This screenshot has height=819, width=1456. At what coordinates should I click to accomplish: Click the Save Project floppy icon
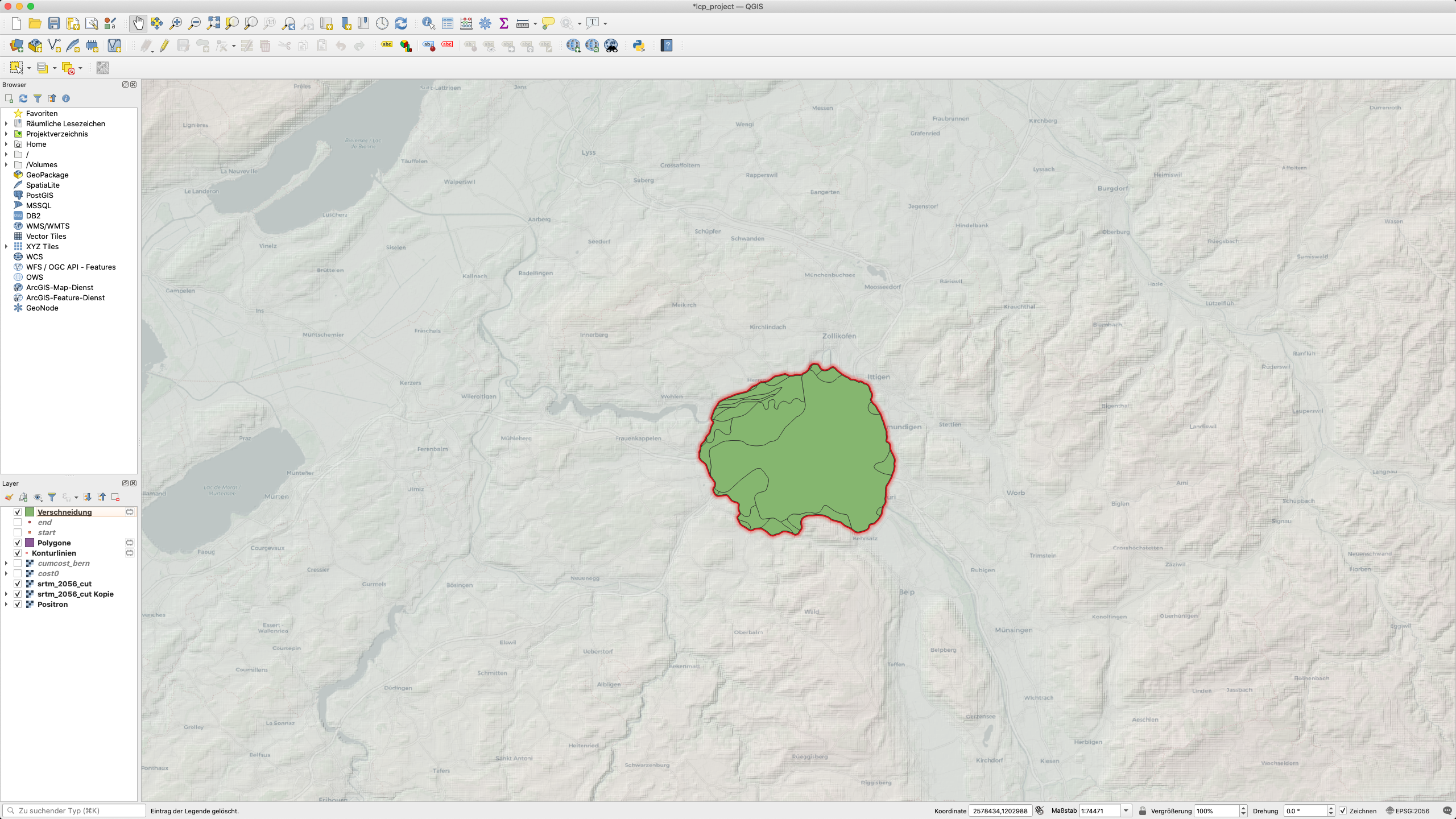54,23
